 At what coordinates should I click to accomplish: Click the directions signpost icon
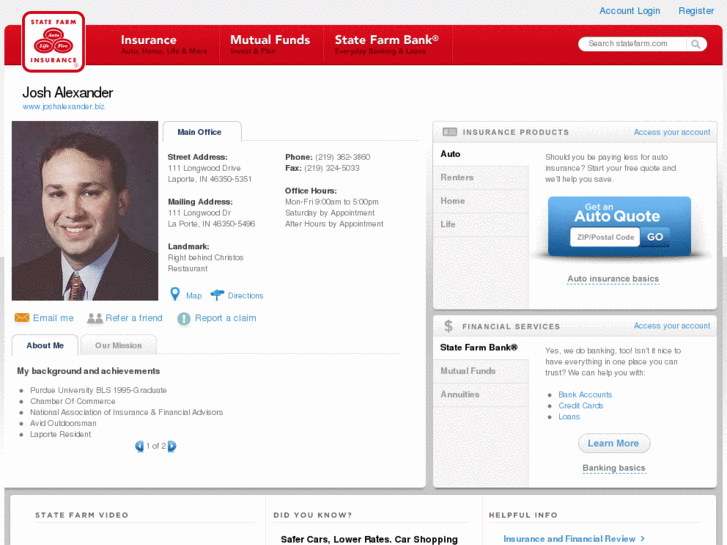(x=217, y=295)
